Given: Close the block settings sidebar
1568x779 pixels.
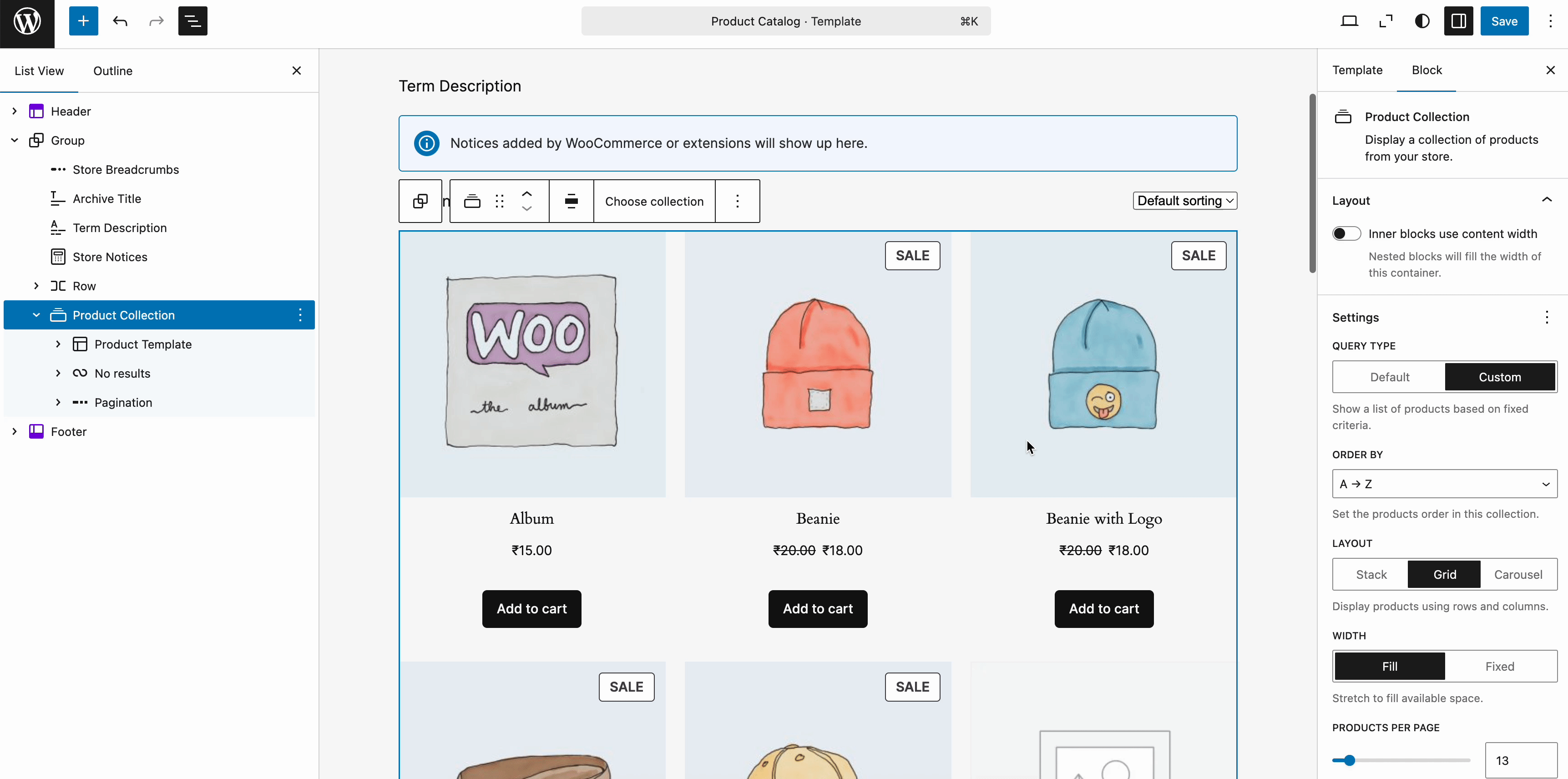Looking at the screenshot, I should [1550, 70].
